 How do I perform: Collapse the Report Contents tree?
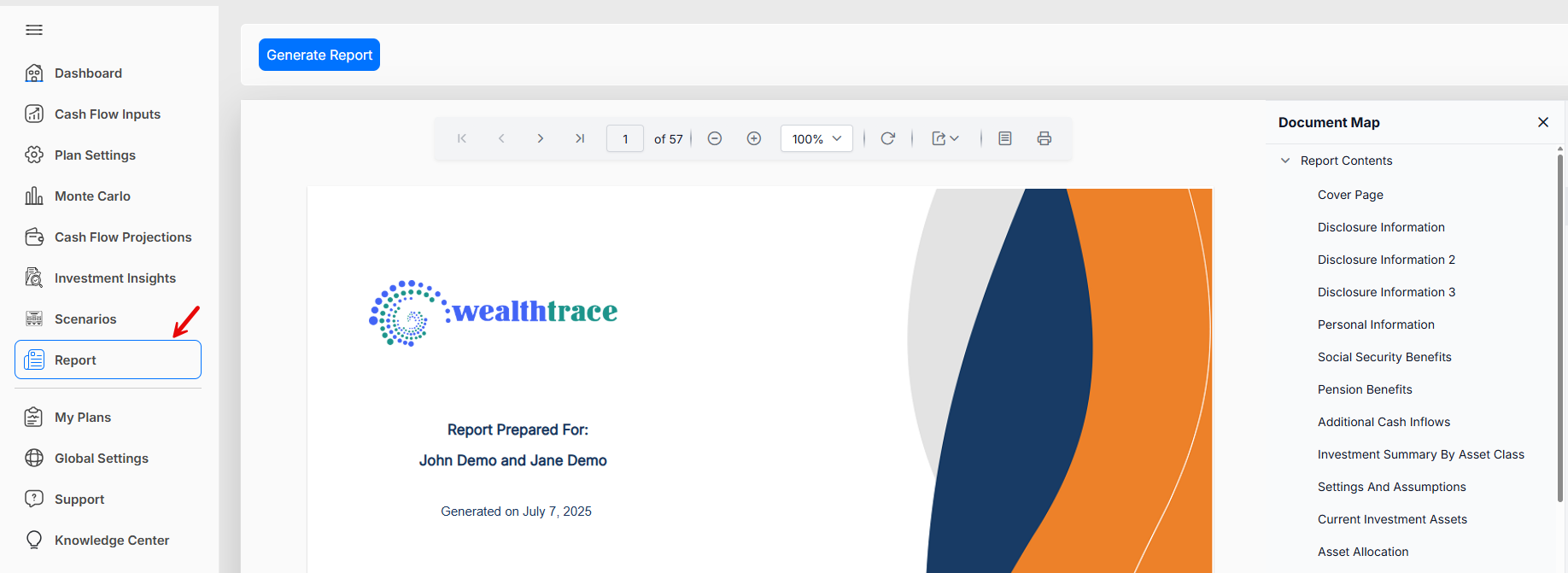(x=1285, y=161)
